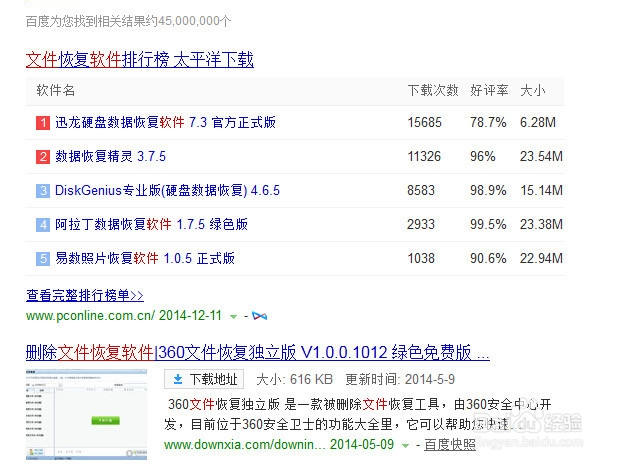618x464 pixels.
Task: Click the blue bow icon after pconline URL
Action: click(259, 316)
